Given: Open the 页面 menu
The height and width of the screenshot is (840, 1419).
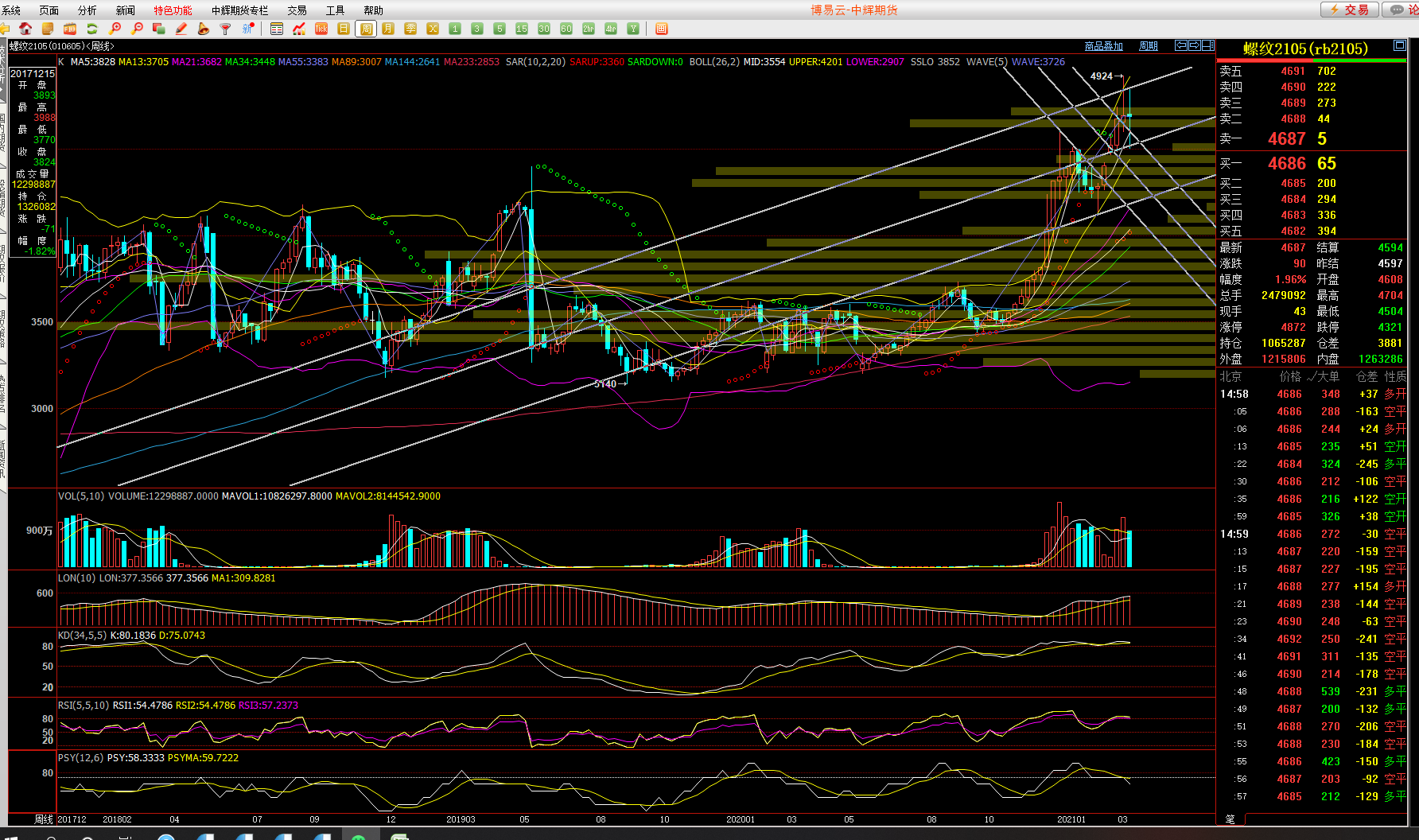Looking at the screenshot, I should (x=49, y=10).
